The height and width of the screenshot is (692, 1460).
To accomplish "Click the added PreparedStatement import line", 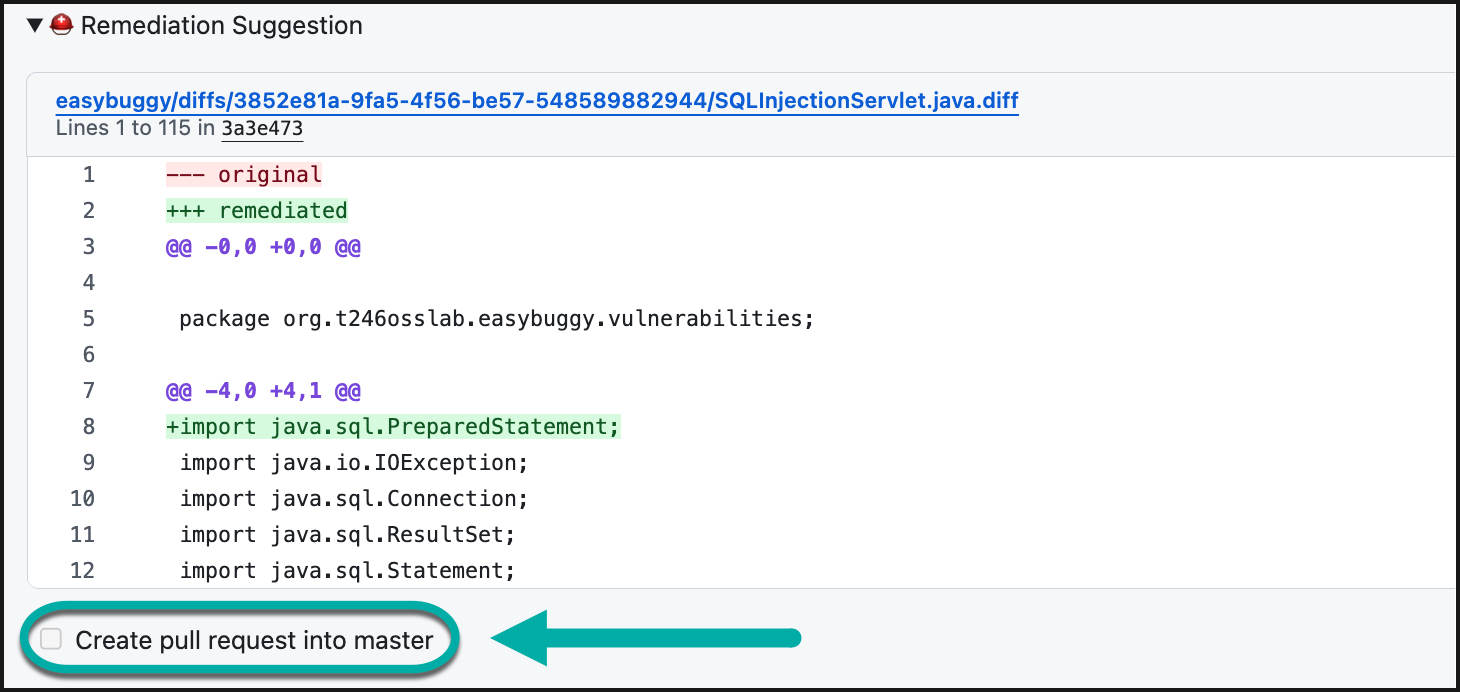I will 393,427.
